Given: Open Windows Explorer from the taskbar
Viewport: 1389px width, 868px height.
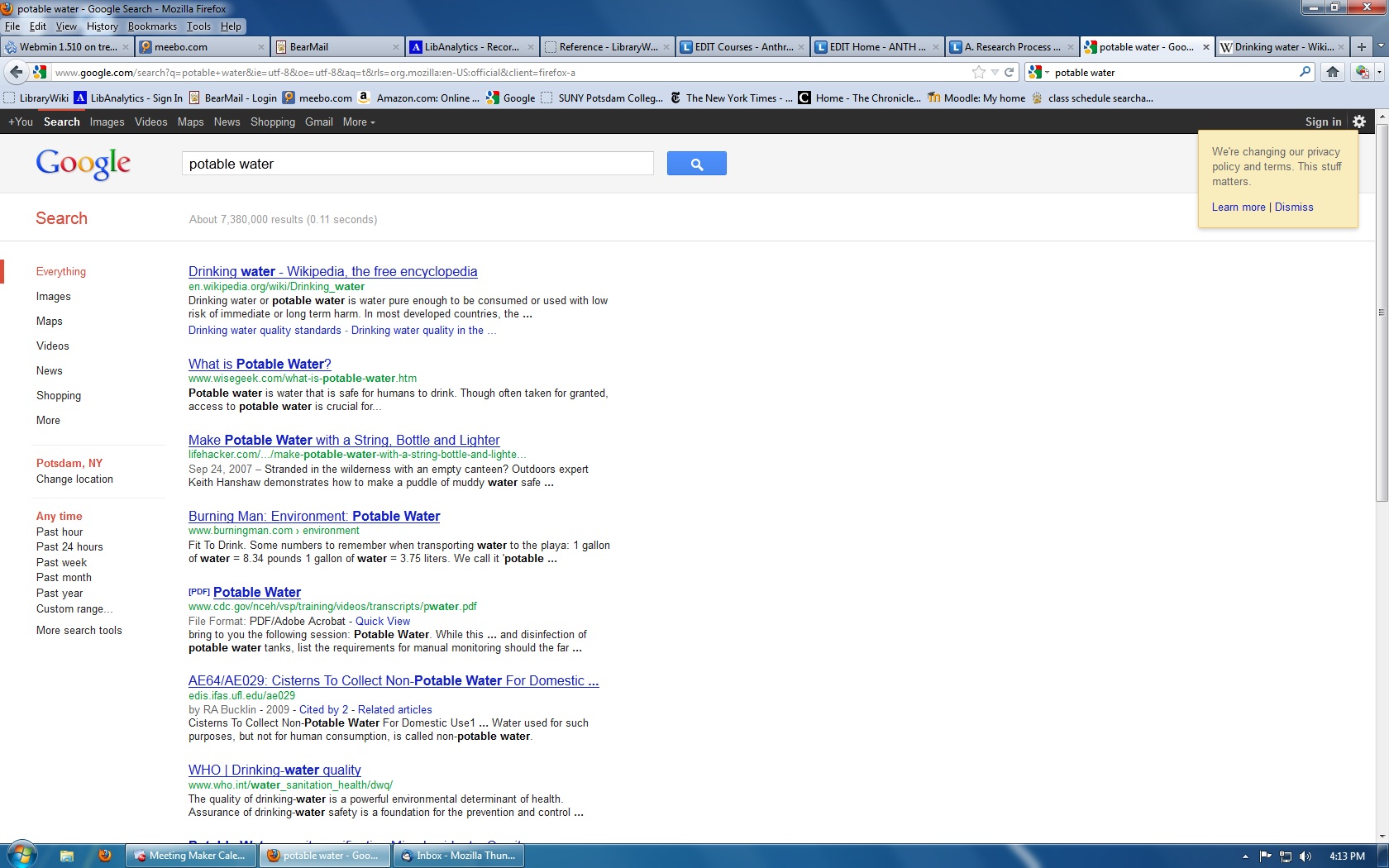Looking at the screenshot, I should point(67,856).
